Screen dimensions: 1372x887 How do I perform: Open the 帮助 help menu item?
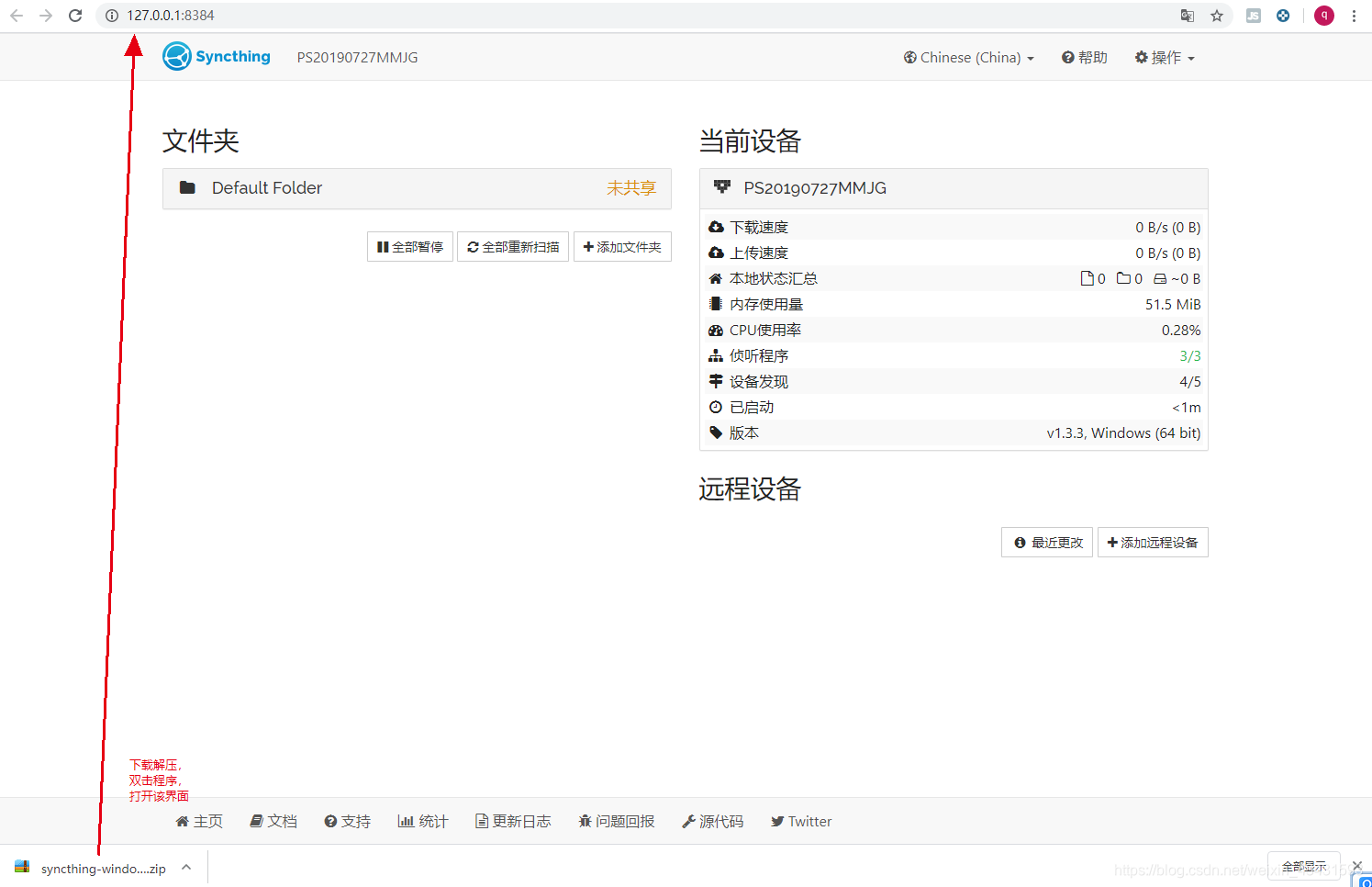(1085, 57)
